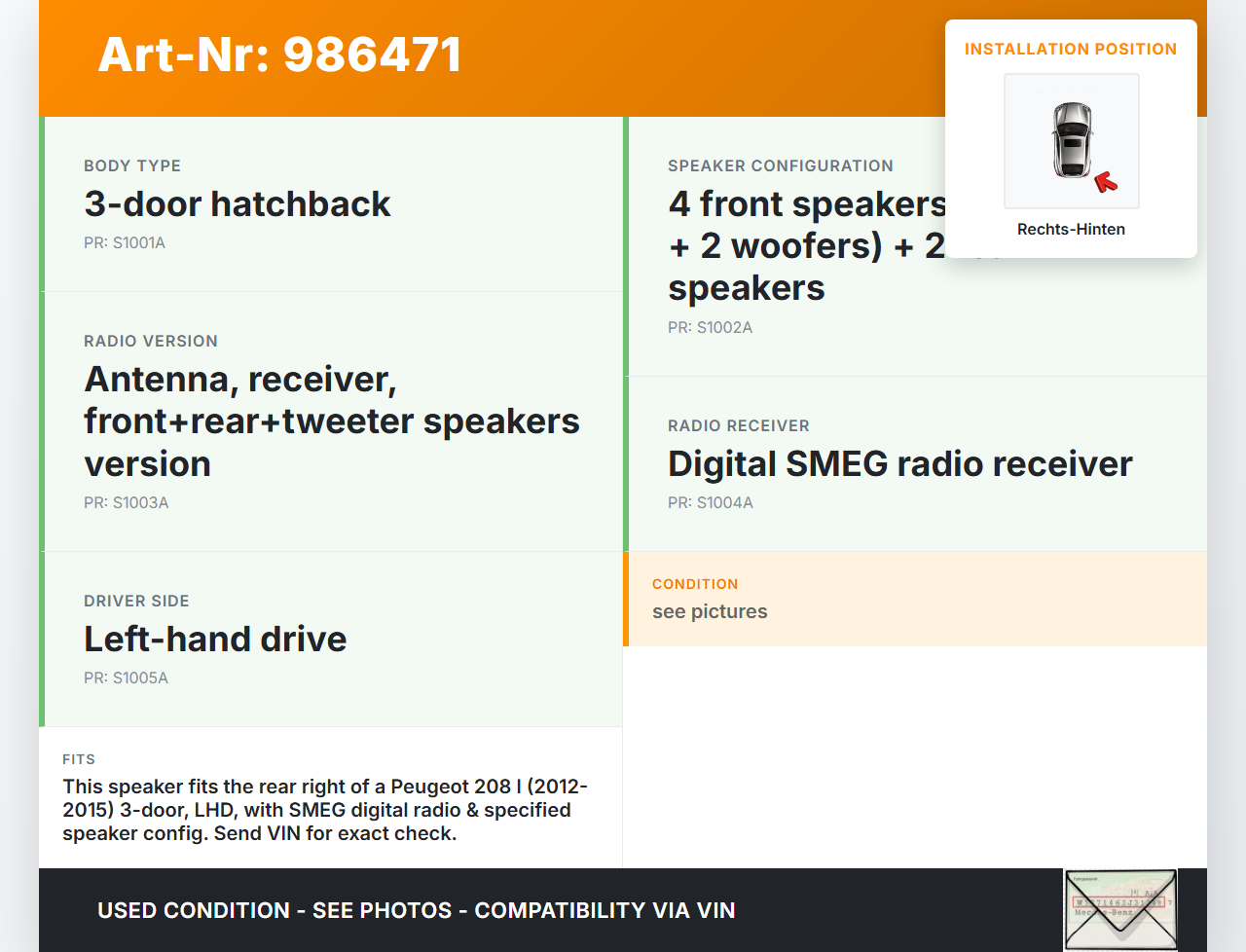Select Digital SMEG radio receiver card

pos(915,464)
